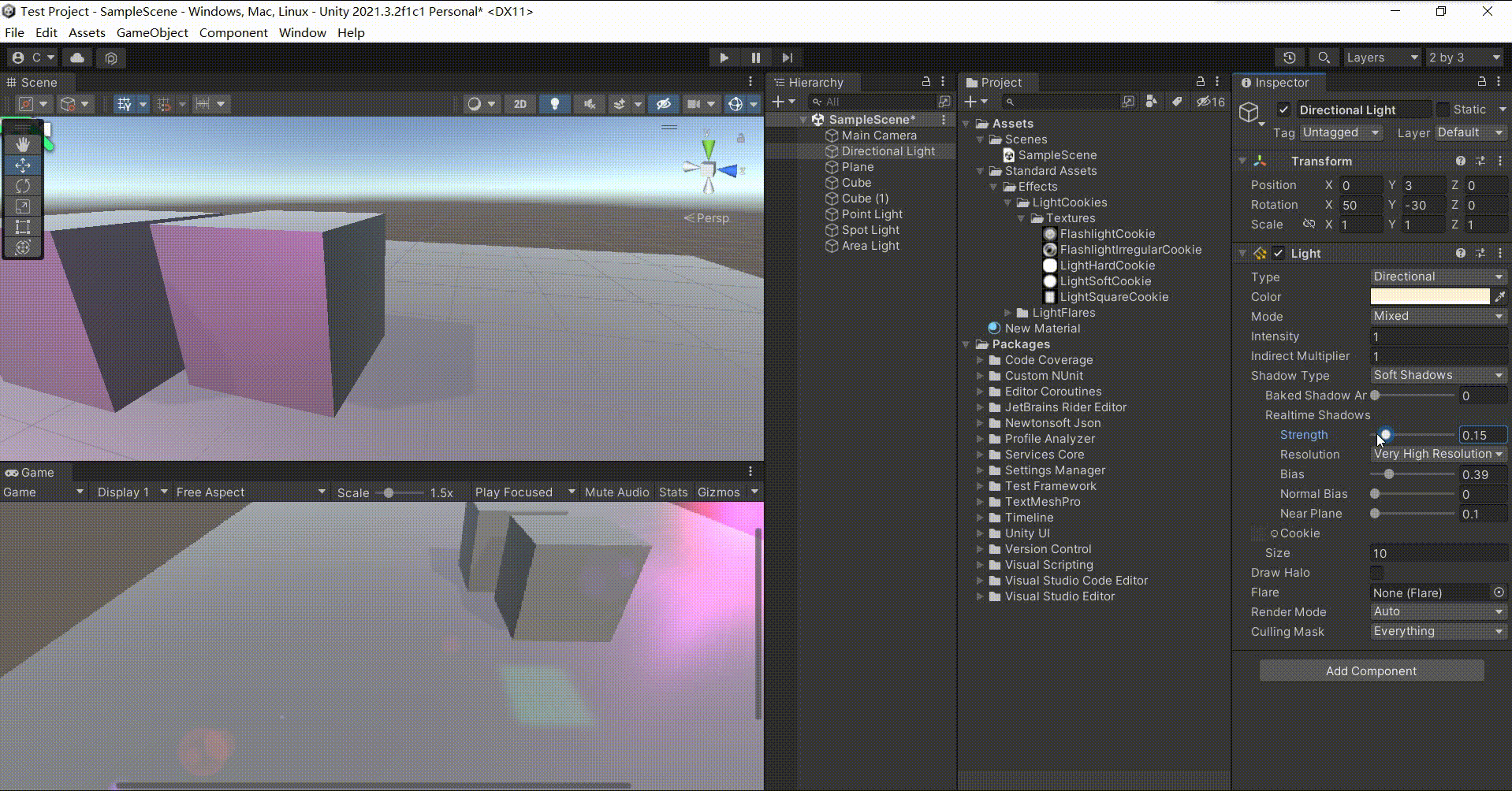Select the Rect Transform tool
The image size is (1512, 791).
(x=23, y=228)
